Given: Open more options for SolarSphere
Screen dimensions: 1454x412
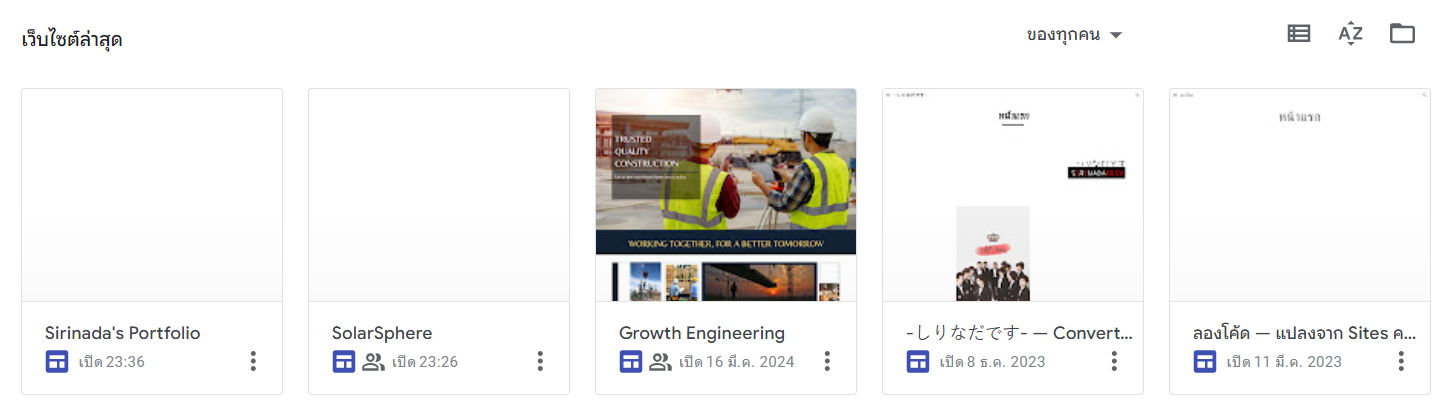Looking at the screenshot, I should [x=540, y=361].
